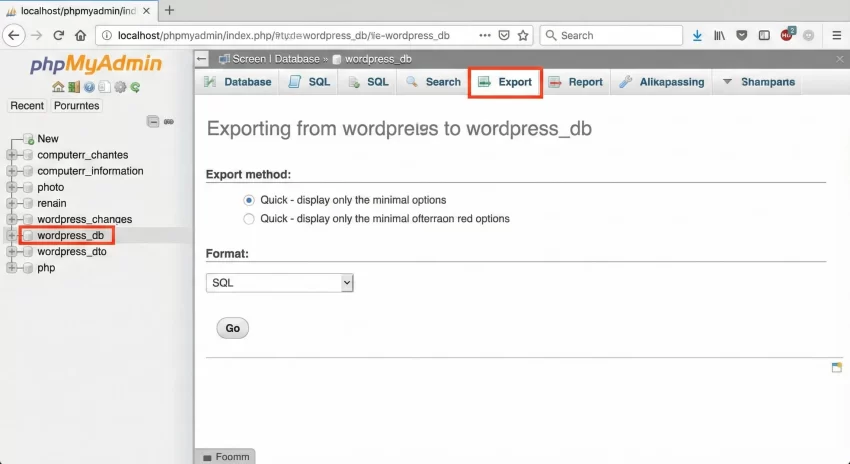This screenshot has height=464, width=850.
Task: Select the first Quick minimal options radio button
Action: pyautogui.click(x=249, y=200)
